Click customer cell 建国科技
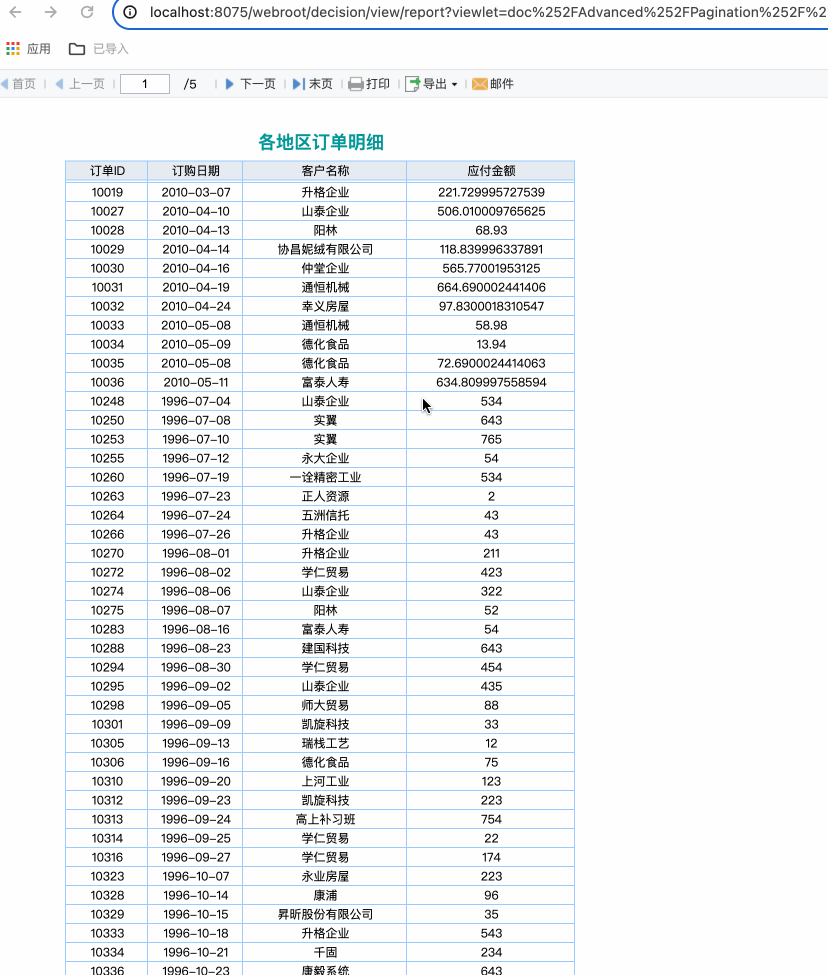 tap(324, 649)
